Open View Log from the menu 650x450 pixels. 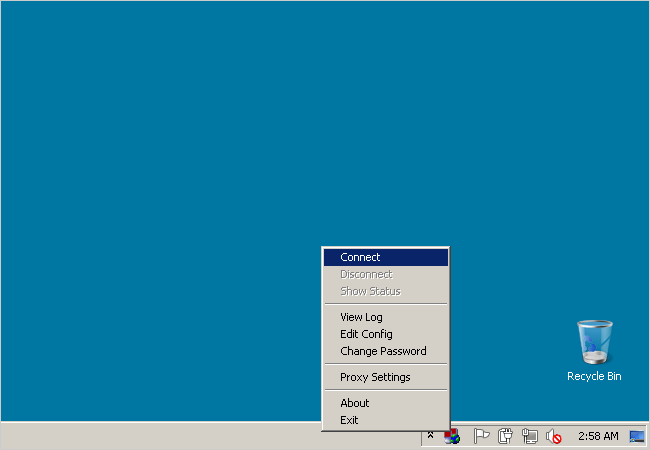(386, 317)
